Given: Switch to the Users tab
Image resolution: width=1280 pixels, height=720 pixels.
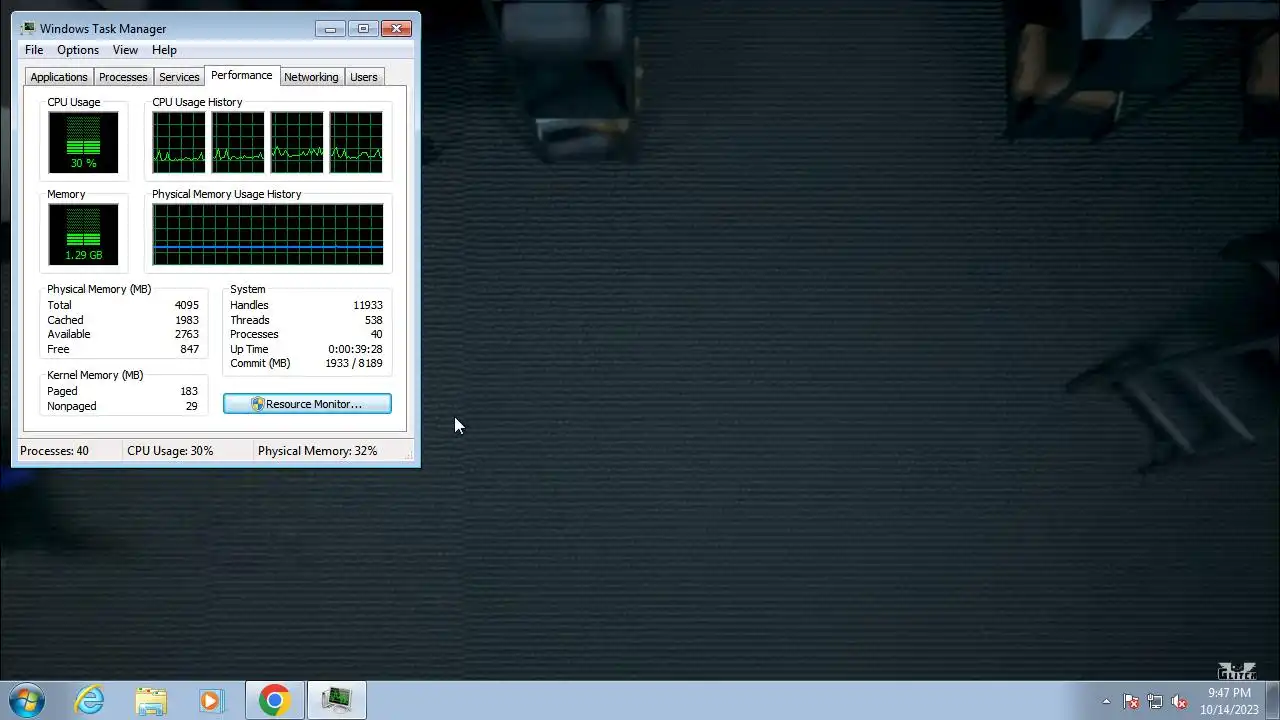Looking at the screenshot, I should coord(364,77).
